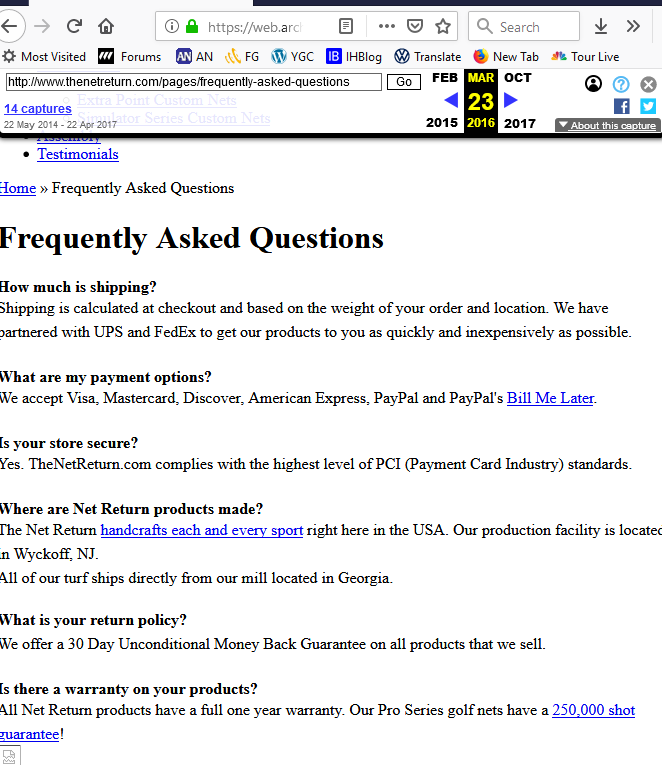Open the FG bookmark

pyautogui.click(x=242, y=57)
